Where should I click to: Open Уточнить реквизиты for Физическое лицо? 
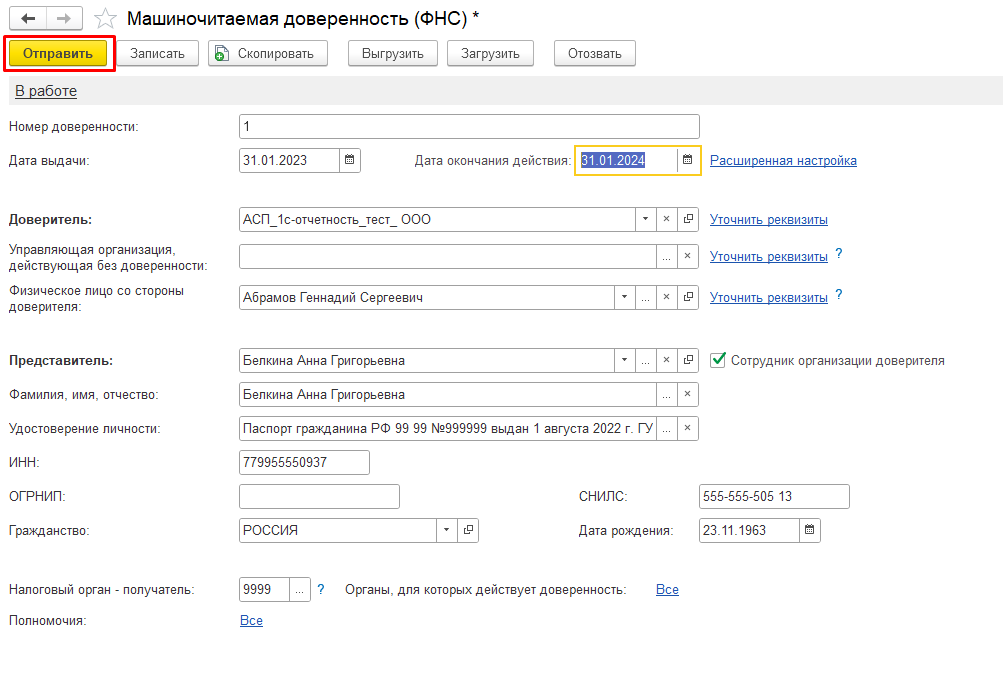point(769,297)
